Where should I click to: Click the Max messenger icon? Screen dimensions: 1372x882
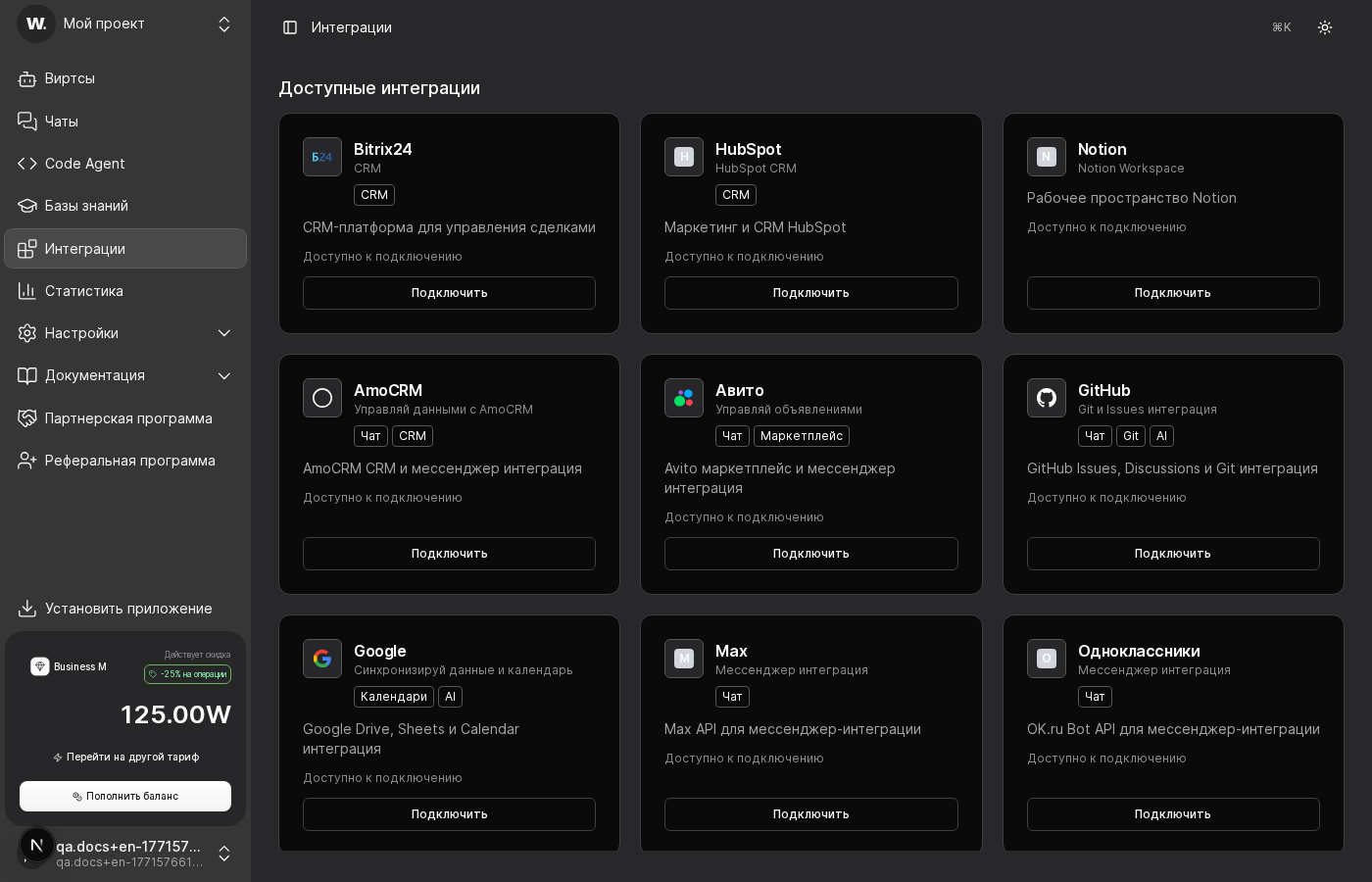click(684, 659)
